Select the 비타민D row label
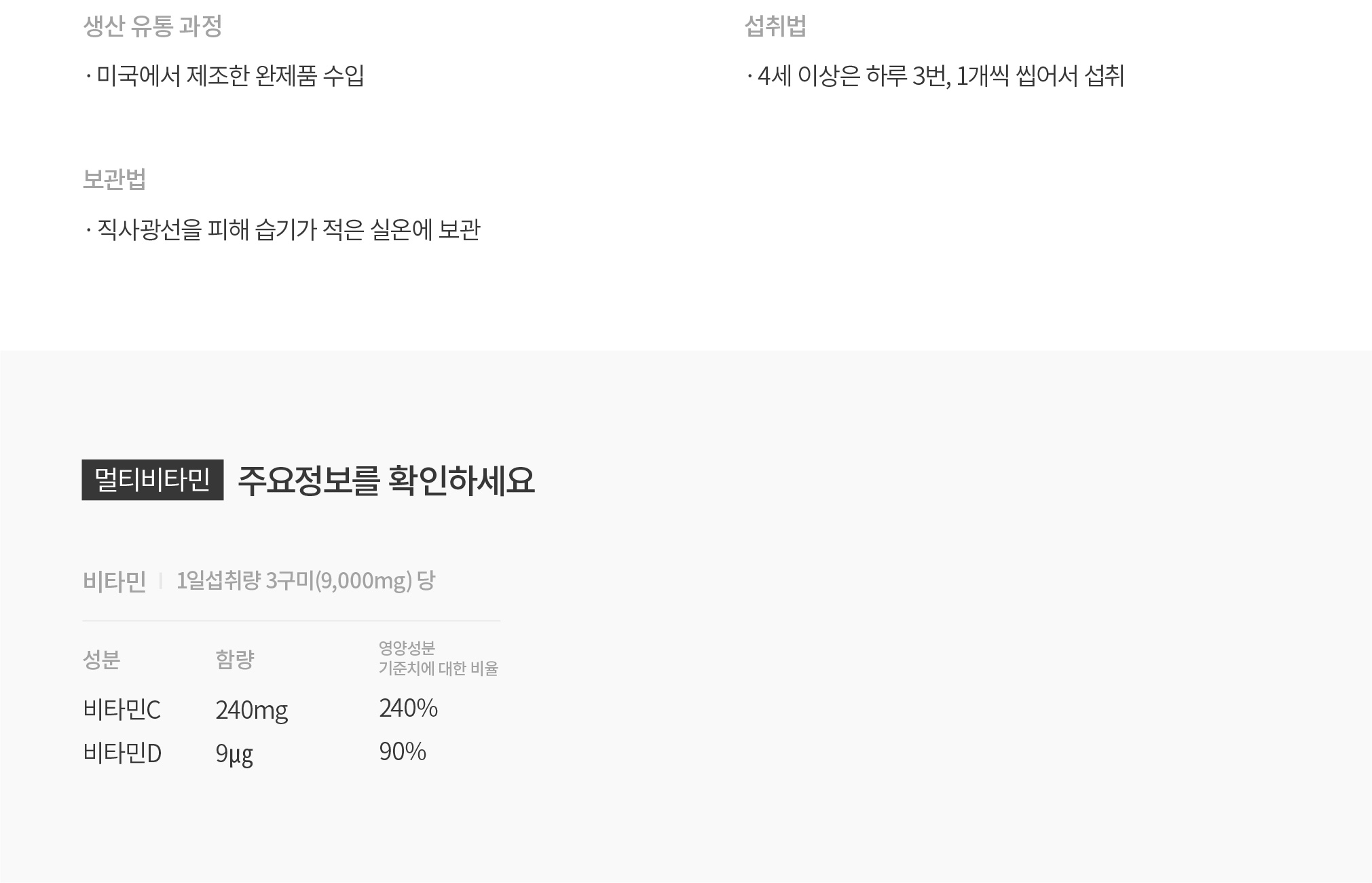This screenshot has height=883, width=1372. [122, 753]
